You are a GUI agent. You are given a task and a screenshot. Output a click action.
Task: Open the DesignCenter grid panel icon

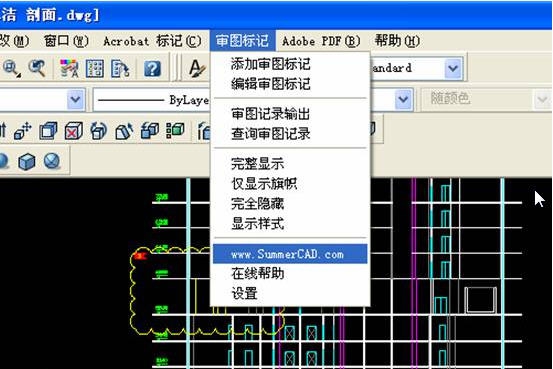[x=95, y=68]
